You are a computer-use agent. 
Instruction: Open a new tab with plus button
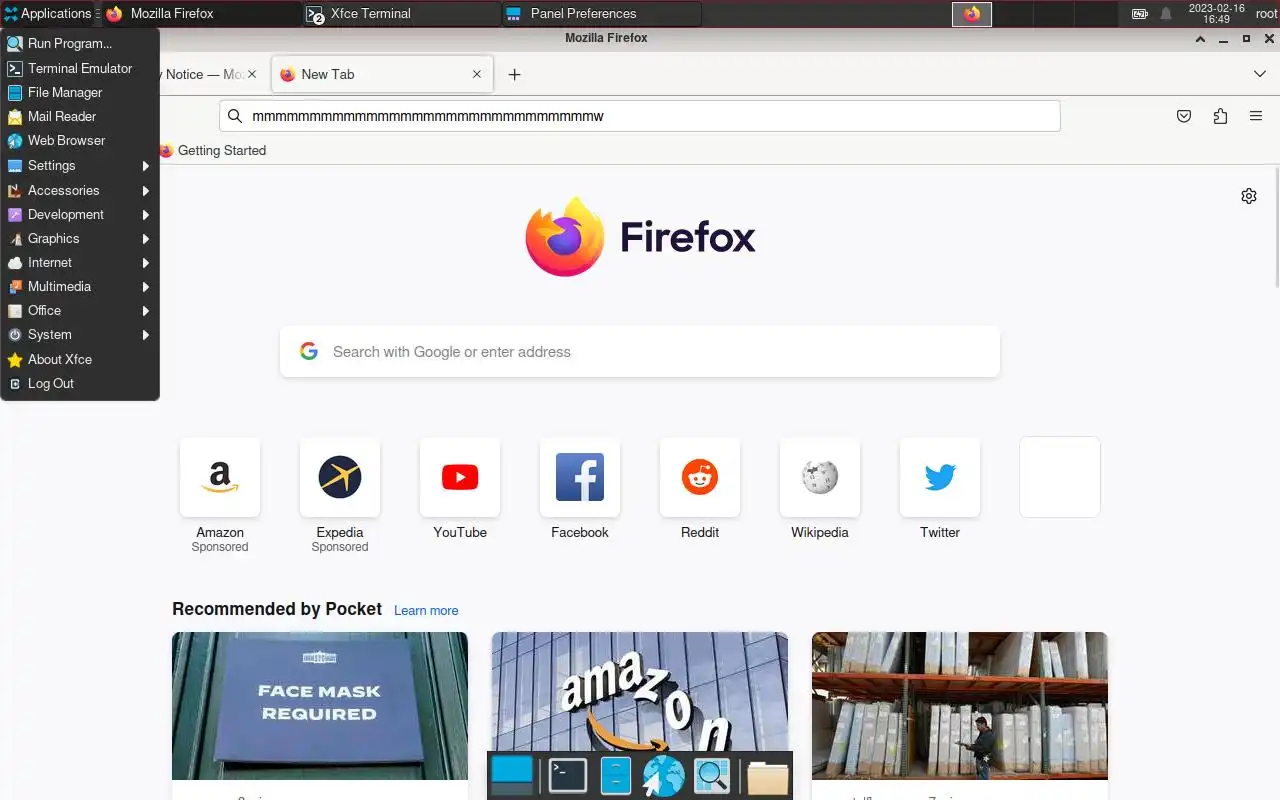point(514,74)
